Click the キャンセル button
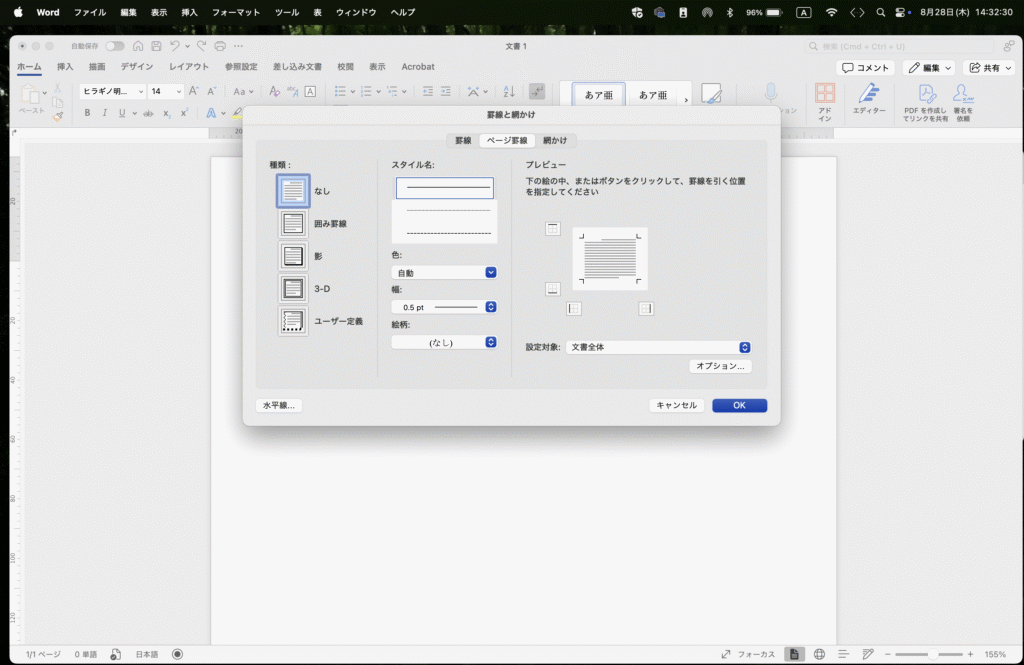The width and height of the screenshot is (1024, 665). [x=676, y=406]
